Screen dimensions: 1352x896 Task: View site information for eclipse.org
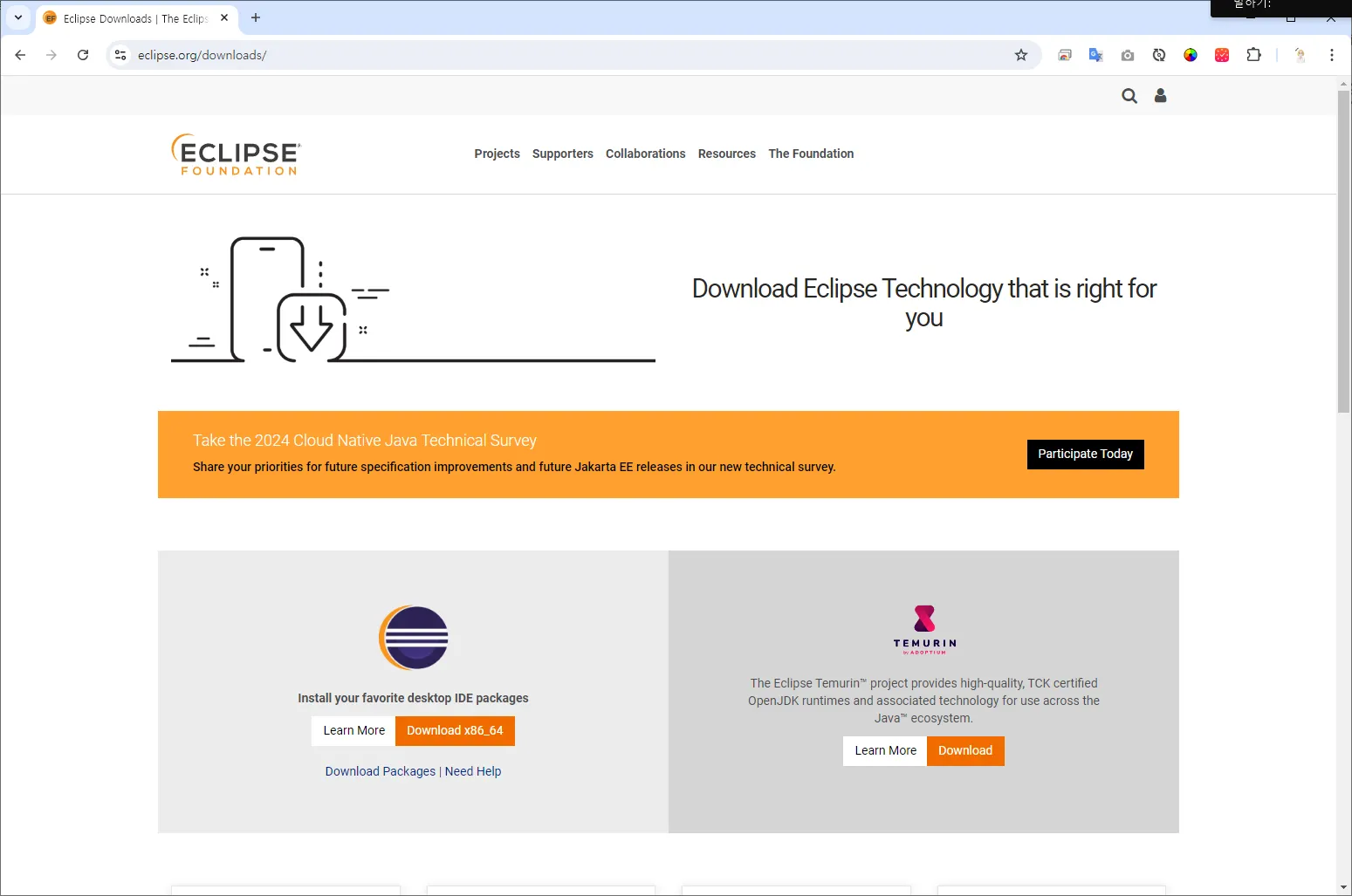(120, 55)
